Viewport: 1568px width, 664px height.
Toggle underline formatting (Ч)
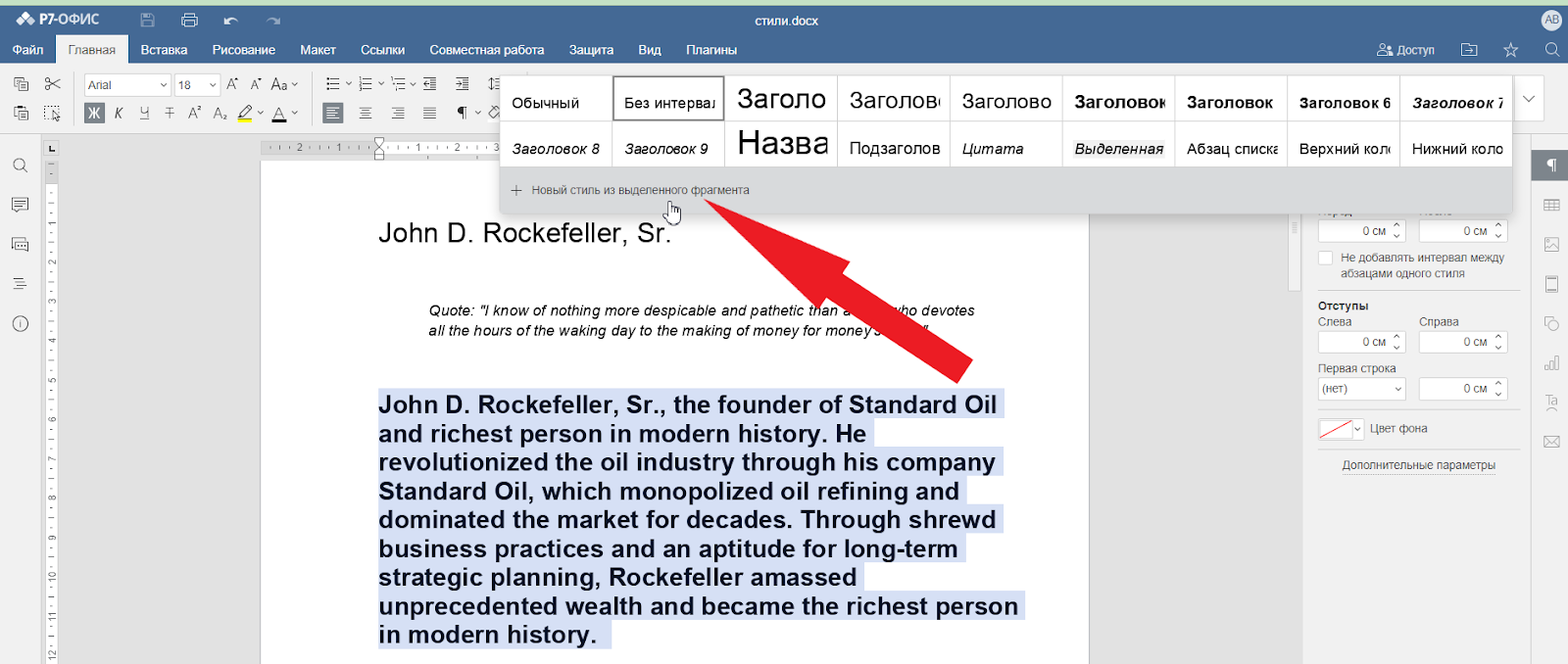(144, 114)
